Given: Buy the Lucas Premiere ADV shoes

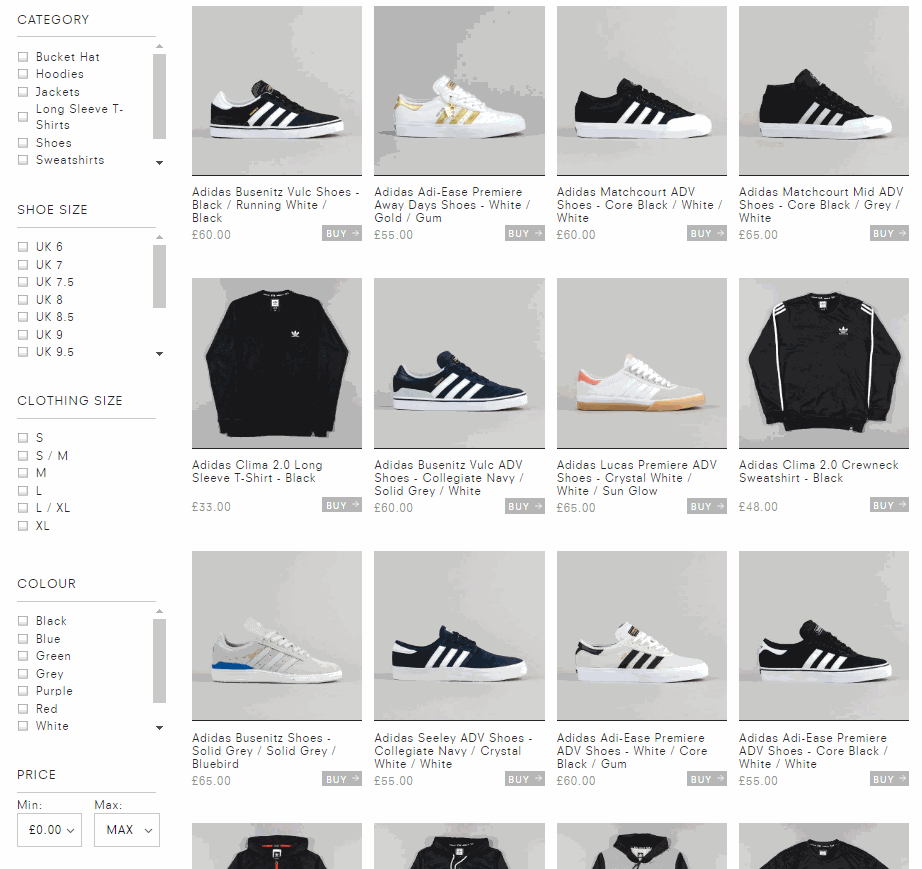Looking at the screenshot, I should pyautogui.click(x=707, y=506).
